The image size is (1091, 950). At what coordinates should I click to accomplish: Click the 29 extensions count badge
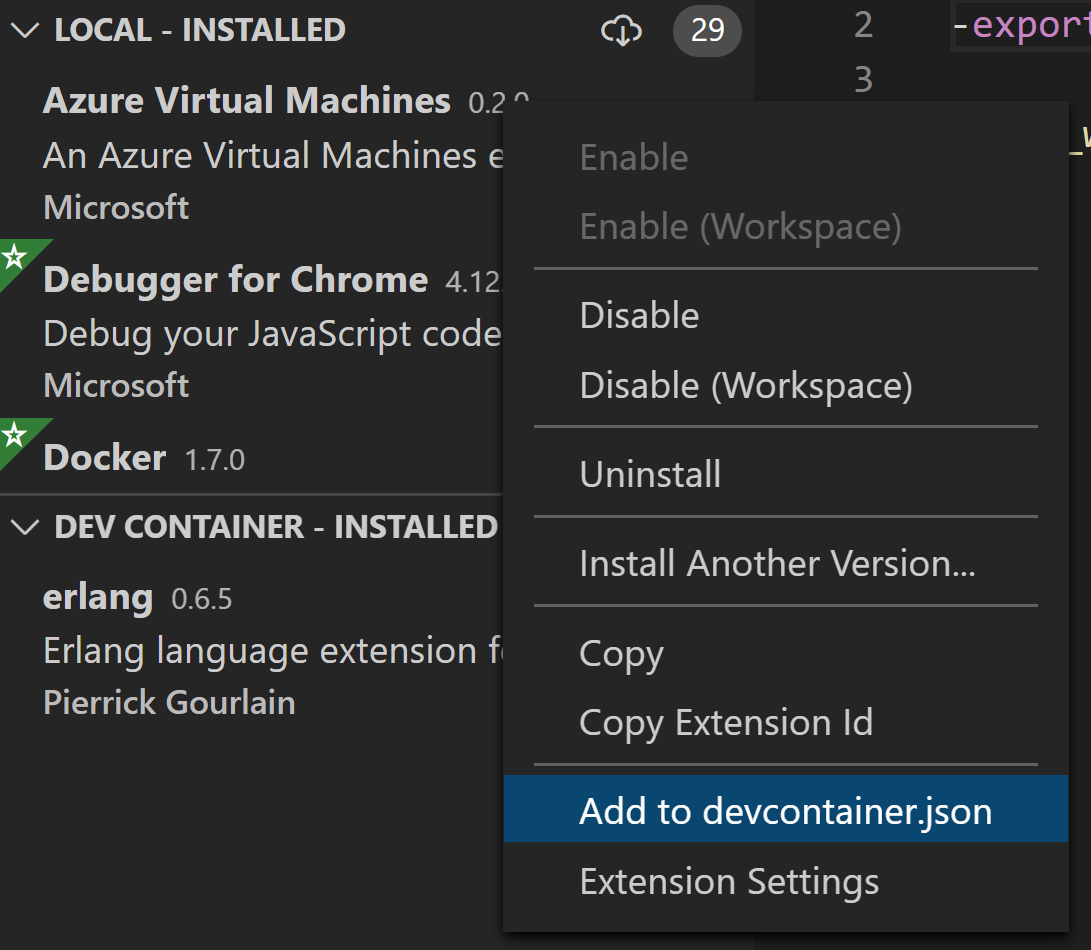pyautogui.click(x=707, y=31)
